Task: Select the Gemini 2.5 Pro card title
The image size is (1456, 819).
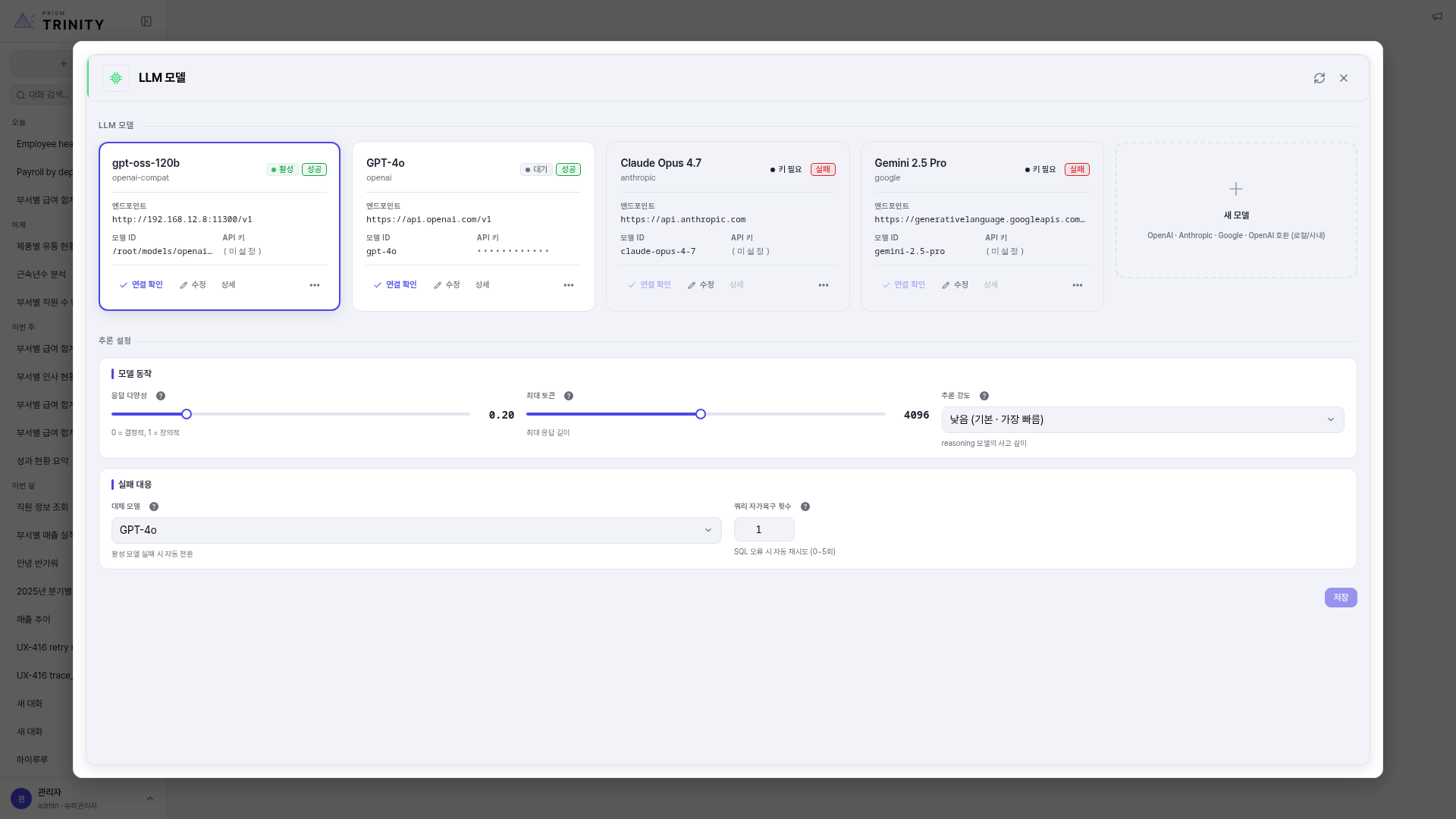Action: (x=910, y=163)
